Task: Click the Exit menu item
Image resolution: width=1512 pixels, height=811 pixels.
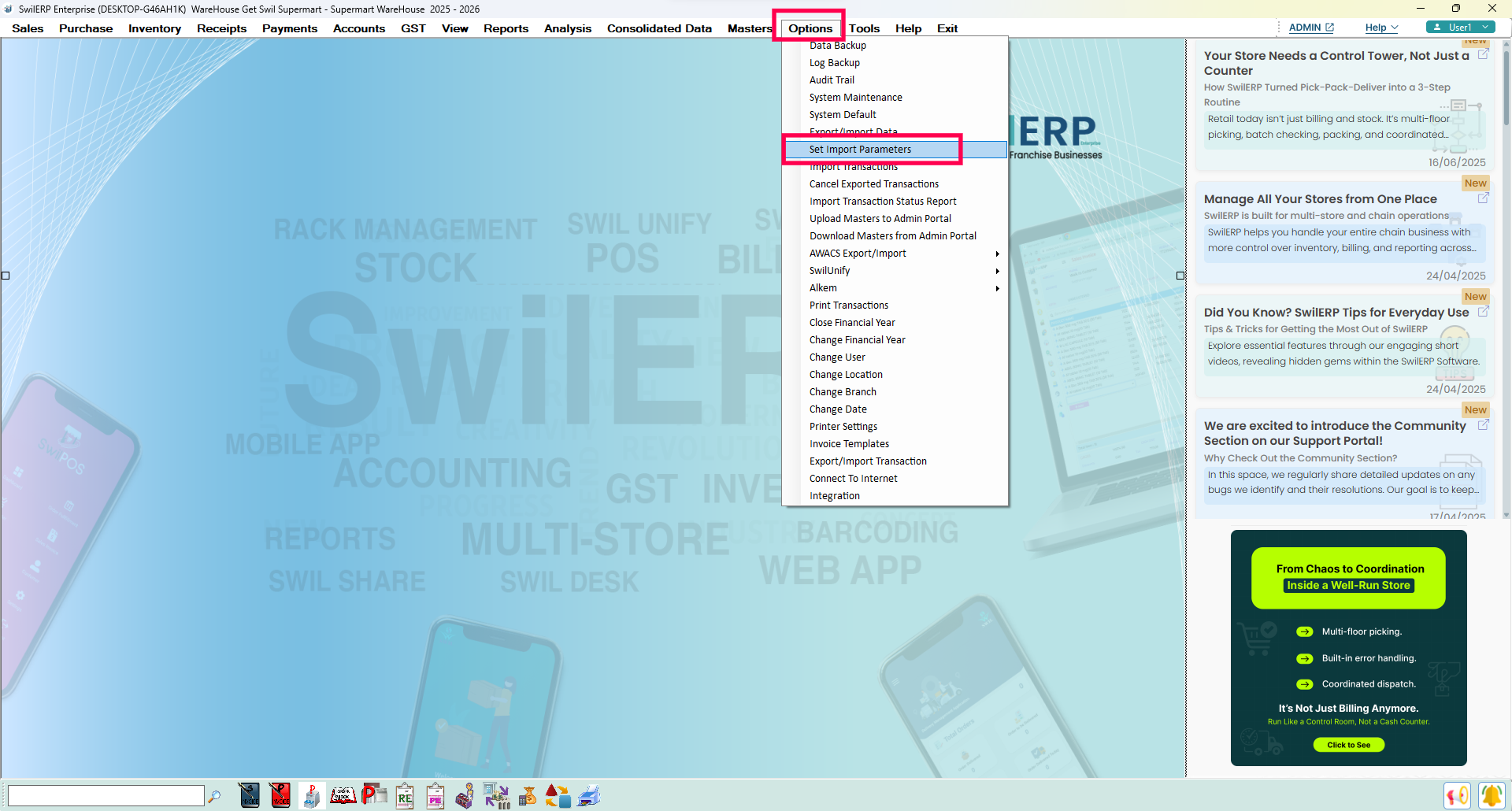Action: tap(947, 28)
